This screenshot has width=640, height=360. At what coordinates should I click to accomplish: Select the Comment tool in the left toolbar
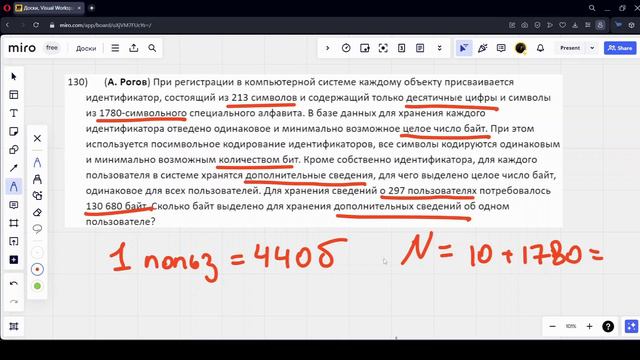click(13, 205)
